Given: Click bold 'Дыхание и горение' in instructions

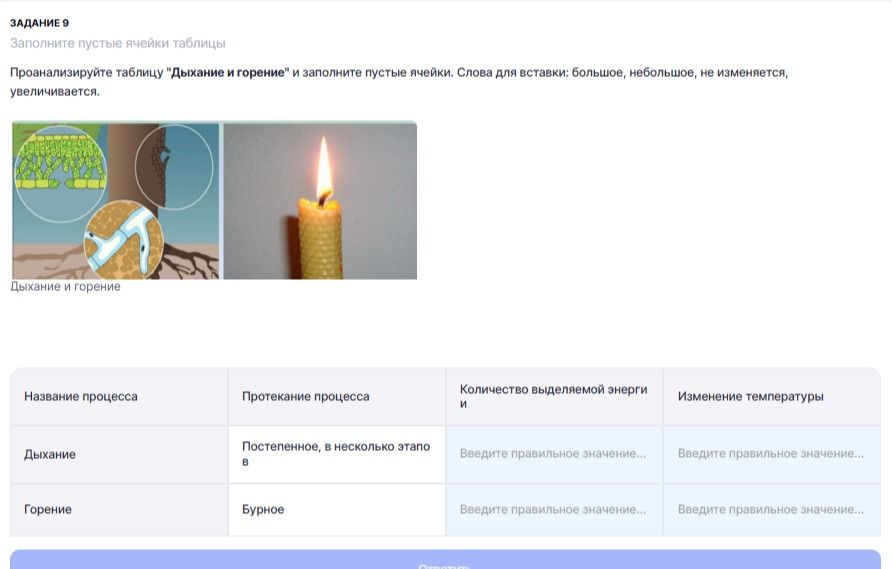Looking at the screenshot, I should [228, 72].
